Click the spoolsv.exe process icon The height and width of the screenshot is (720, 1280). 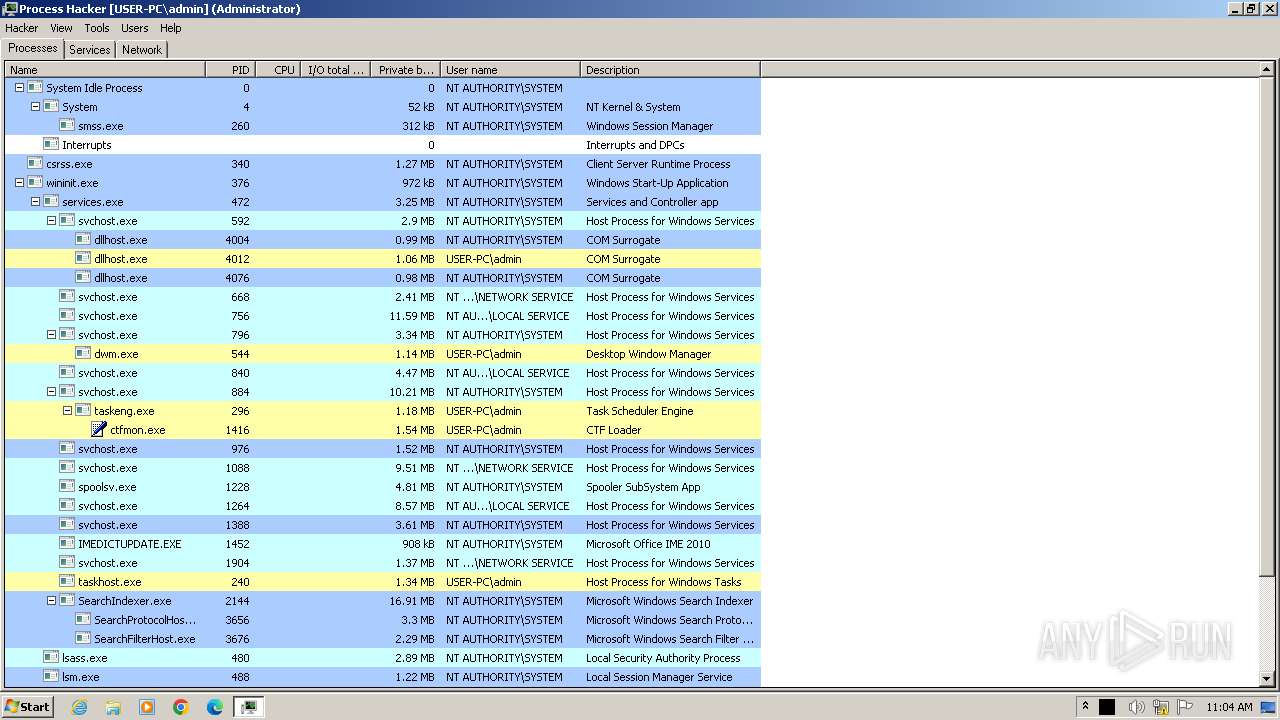pos(67,487)
